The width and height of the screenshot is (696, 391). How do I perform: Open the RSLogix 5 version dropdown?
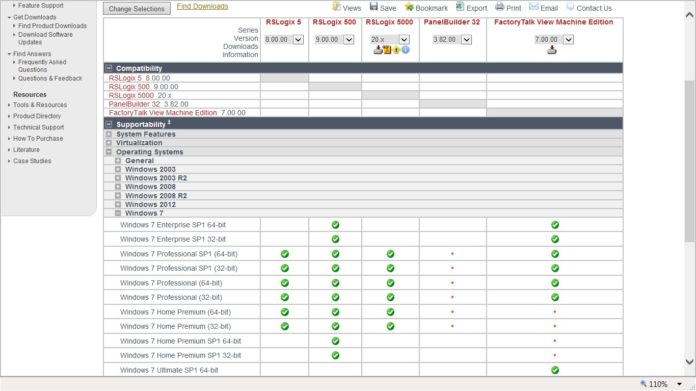point(298,39)
